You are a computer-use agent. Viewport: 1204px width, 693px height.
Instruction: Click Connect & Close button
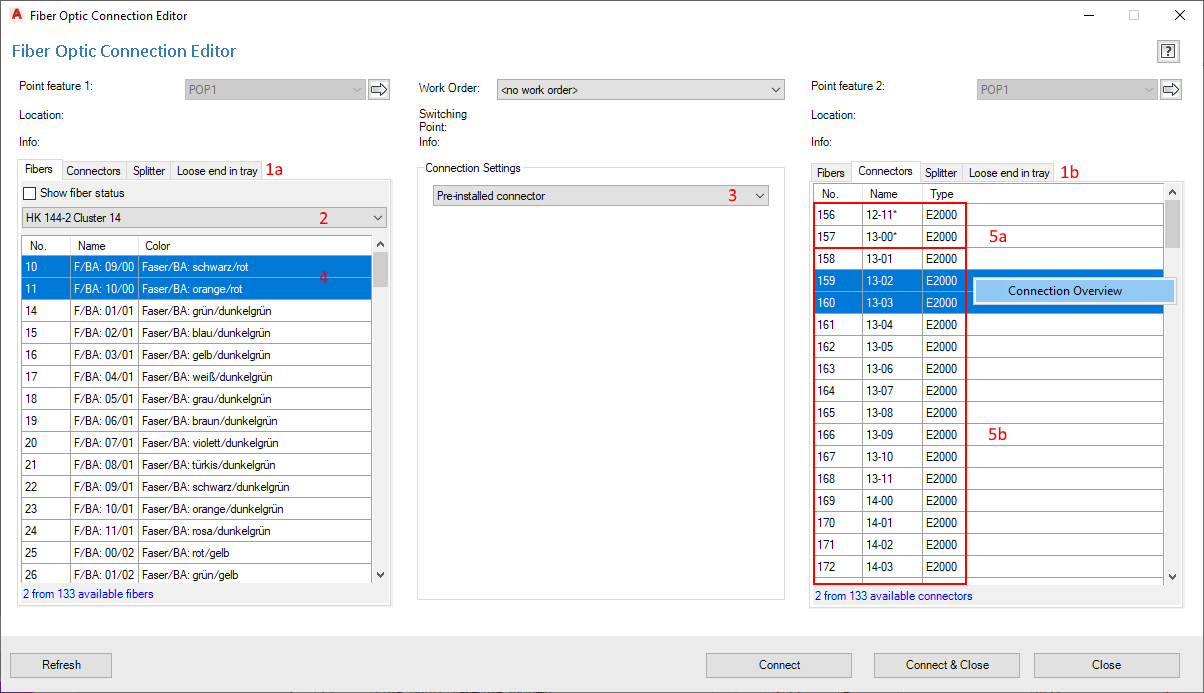tap(947, 665)
